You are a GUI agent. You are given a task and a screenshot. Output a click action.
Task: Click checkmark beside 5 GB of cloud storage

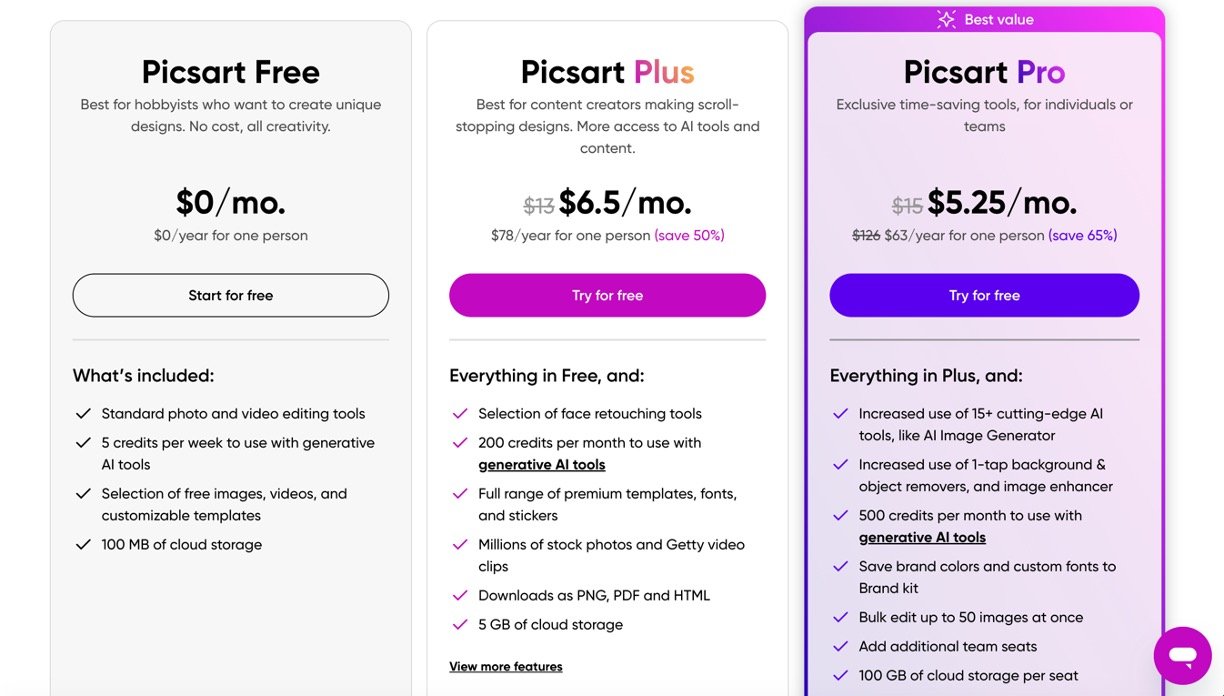[460, 624]
